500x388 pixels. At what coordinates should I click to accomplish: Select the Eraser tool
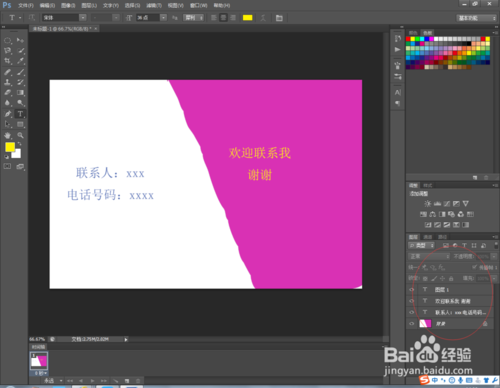[x=8, y=93]
